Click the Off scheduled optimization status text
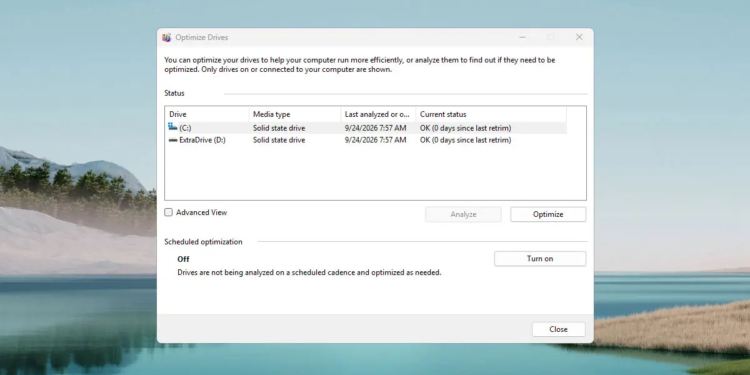750x375 pixels. click(x=183, y=259)
